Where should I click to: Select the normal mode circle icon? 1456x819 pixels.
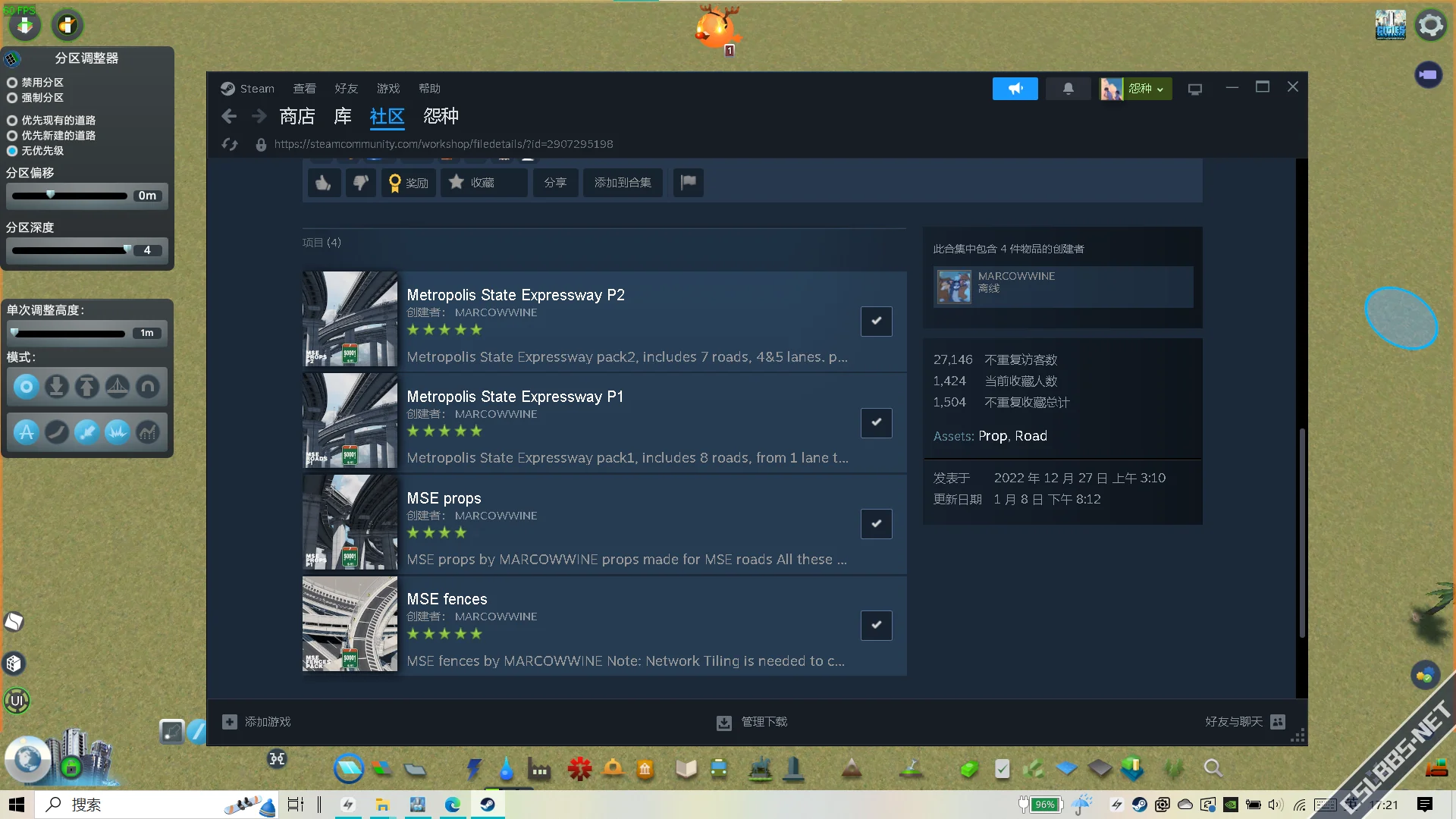pos(27,388)
